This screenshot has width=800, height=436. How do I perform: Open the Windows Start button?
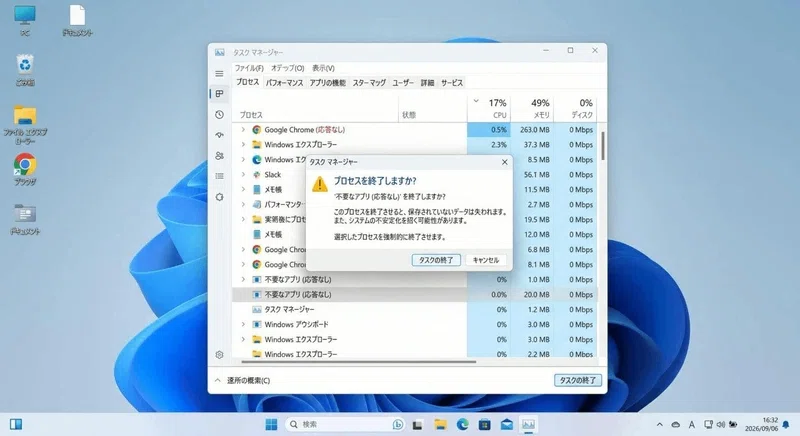point(271,424)
